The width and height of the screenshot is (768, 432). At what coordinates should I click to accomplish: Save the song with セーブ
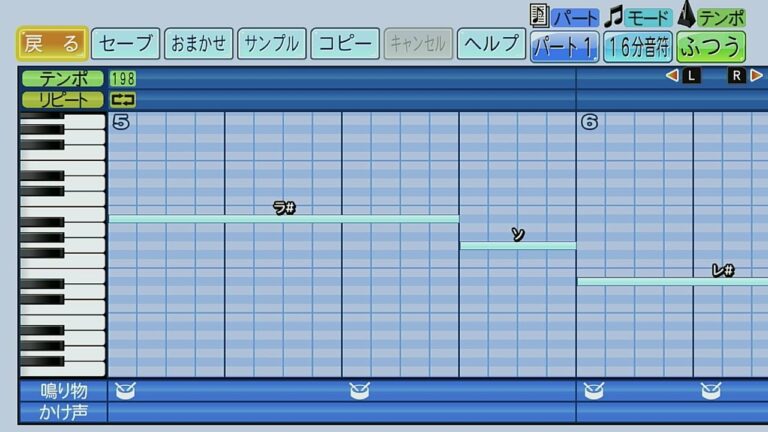125,44
